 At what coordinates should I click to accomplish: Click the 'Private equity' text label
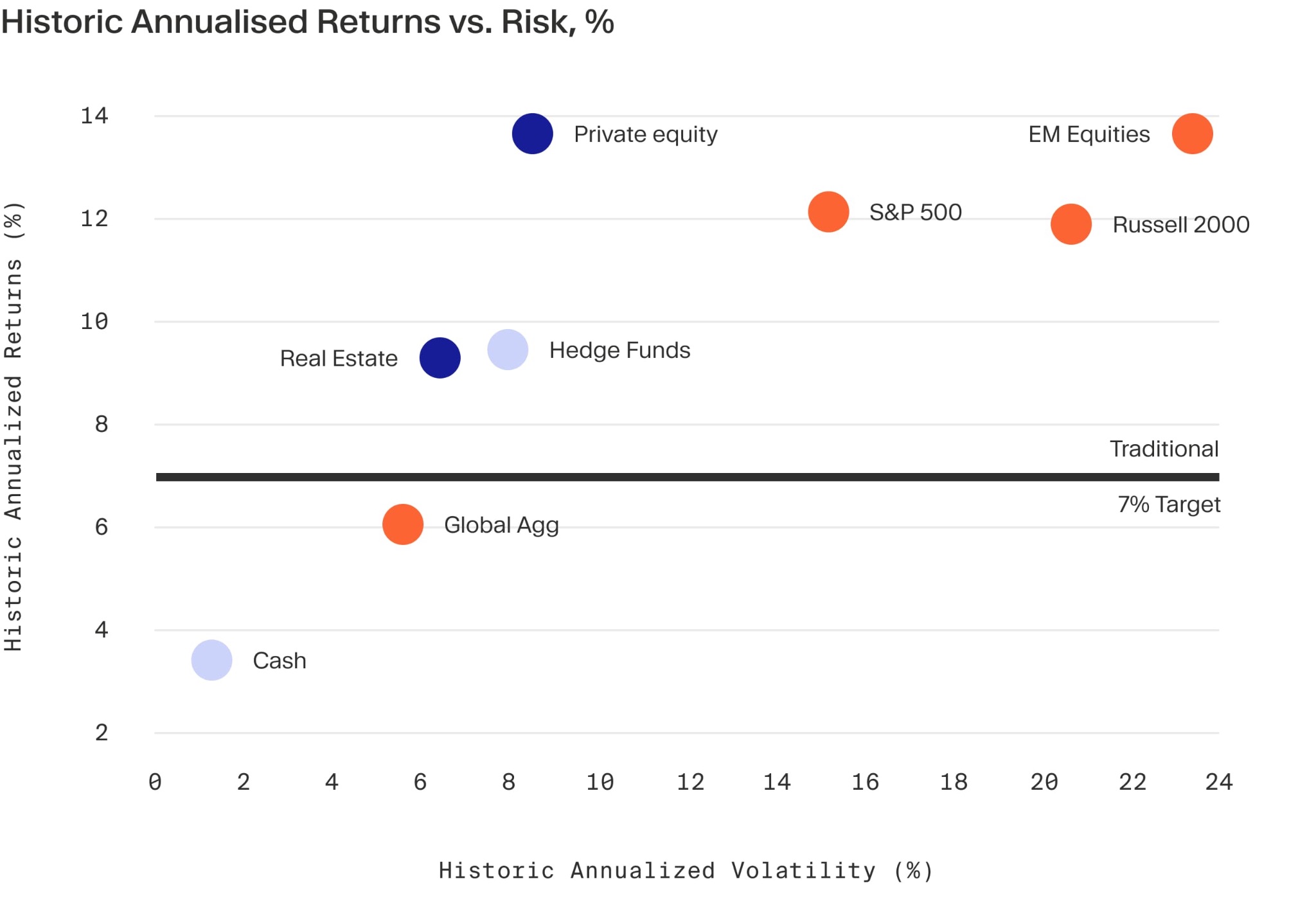(x=645, y=134)
